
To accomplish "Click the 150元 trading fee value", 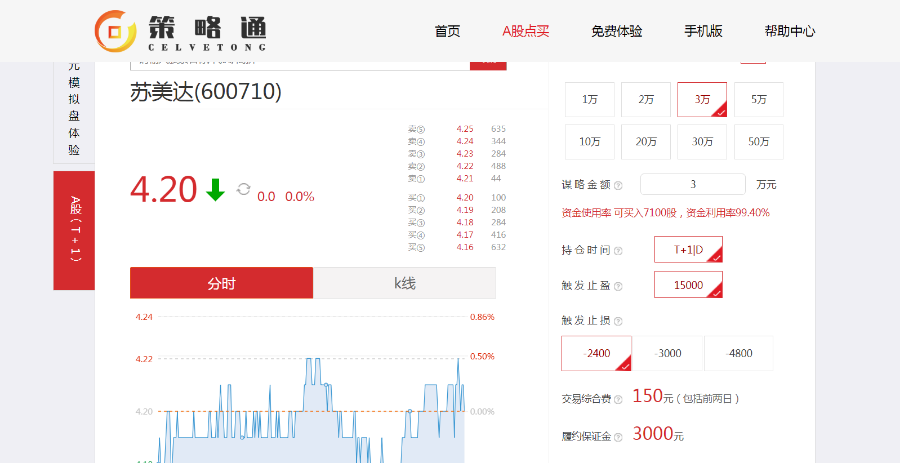I will pyautogui.click(x=652, y=396).
